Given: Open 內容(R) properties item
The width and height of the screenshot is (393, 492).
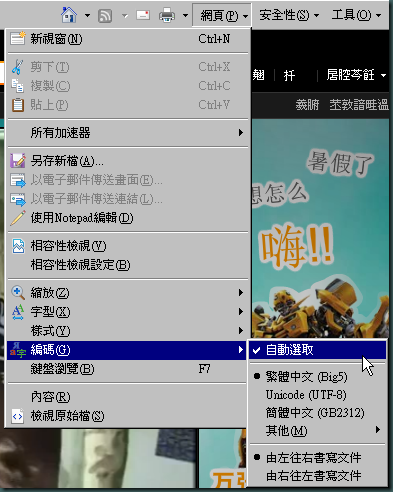Looking at the screenshot, I should point(128,397).
